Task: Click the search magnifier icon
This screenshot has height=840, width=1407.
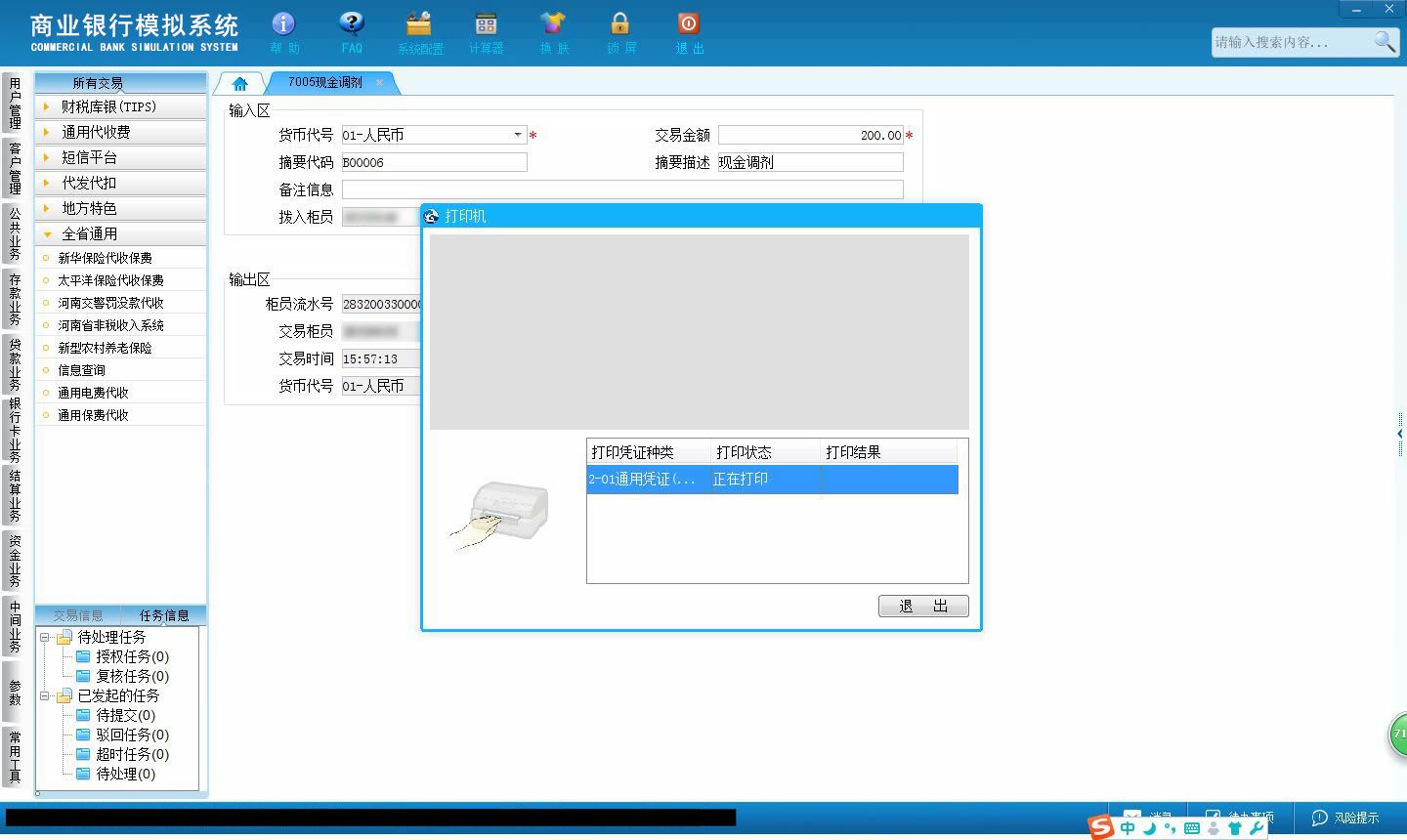Action: coord(1385,41)
